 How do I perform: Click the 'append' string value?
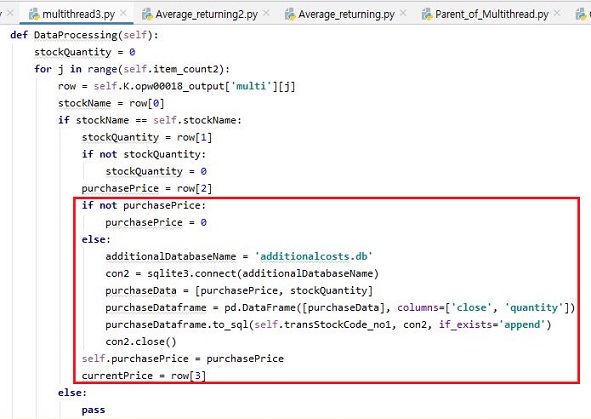click(522, 324)
